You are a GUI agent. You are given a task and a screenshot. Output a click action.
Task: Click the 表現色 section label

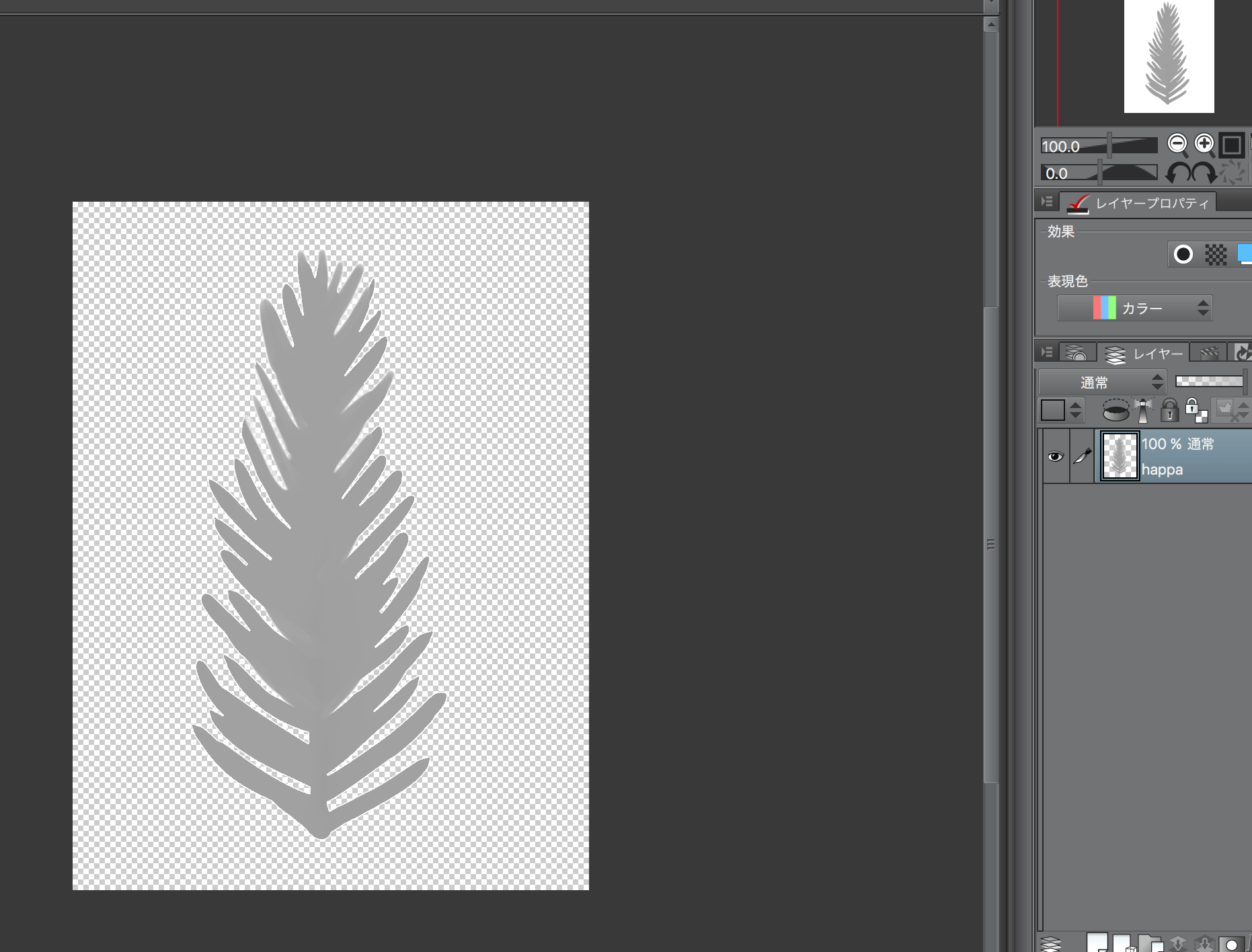(x=1067, y=281)
